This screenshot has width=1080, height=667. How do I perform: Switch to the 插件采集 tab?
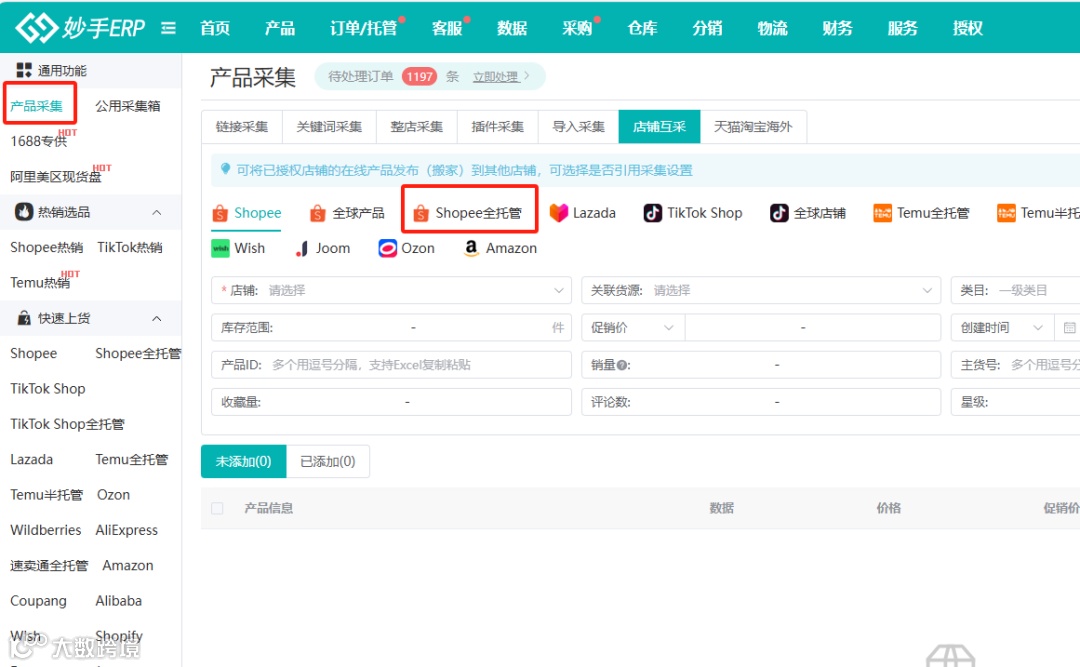[497, 127]
